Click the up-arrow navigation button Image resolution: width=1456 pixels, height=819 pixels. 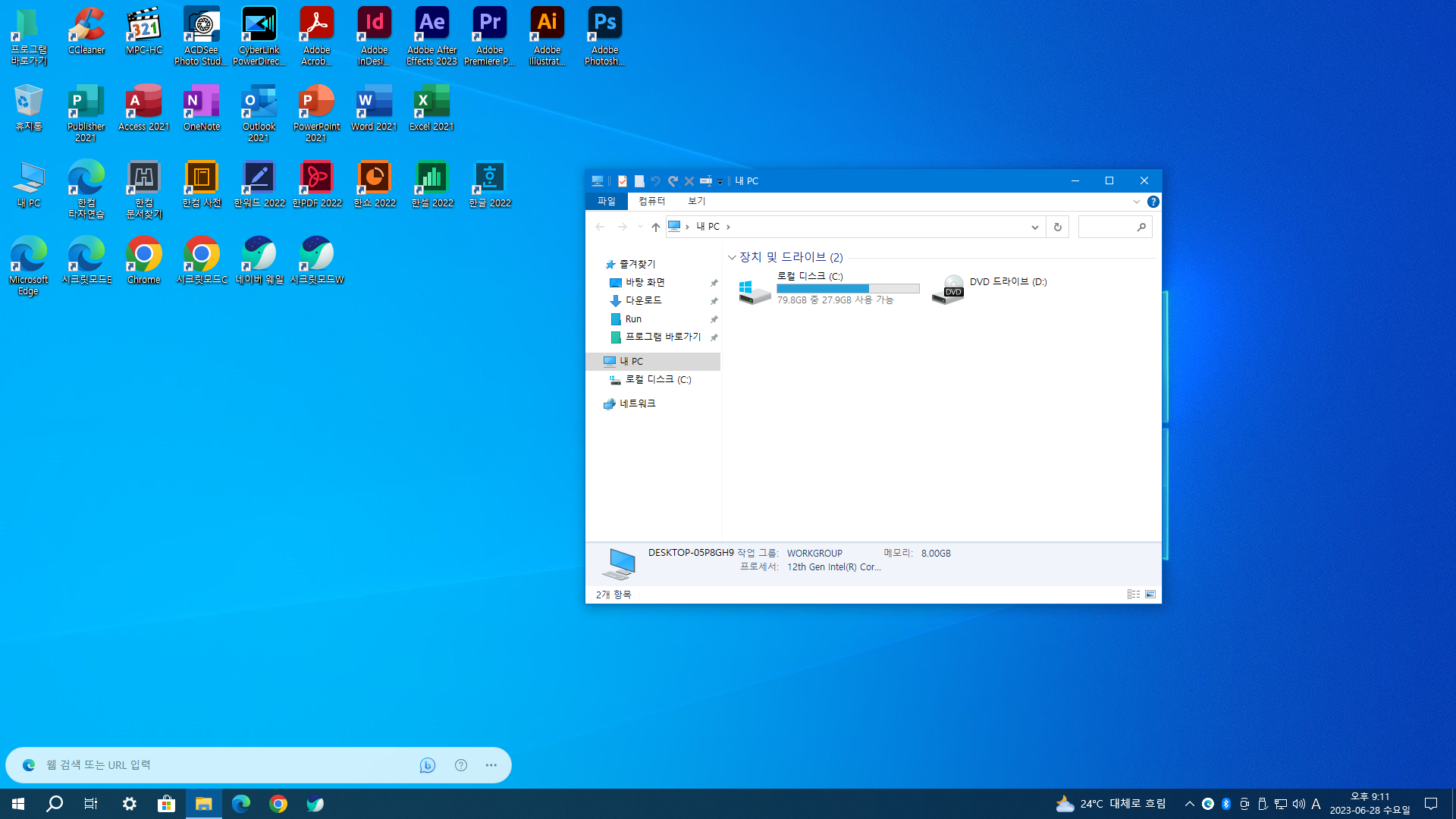click(x=656, y=227)
